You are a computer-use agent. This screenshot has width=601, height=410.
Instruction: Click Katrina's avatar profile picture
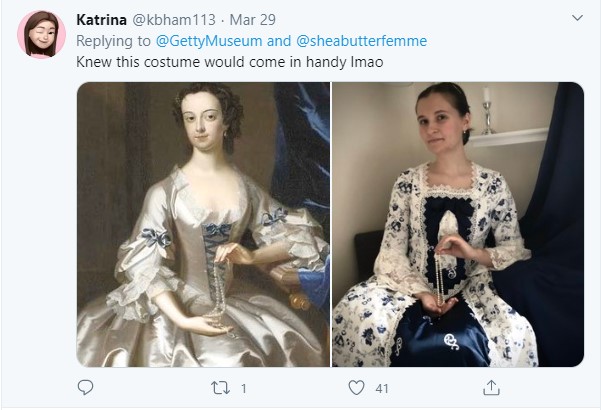coord(40,34)
